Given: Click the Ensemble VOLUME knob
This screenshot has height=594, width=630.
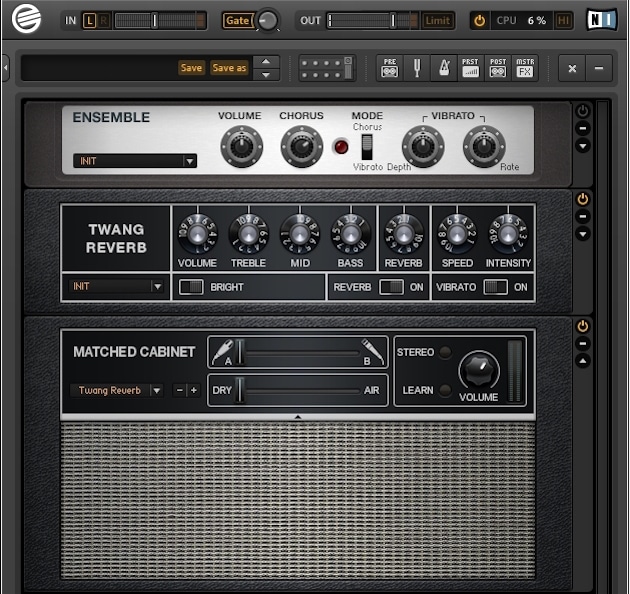Looking at the screenshot, I should pos(241,147).
